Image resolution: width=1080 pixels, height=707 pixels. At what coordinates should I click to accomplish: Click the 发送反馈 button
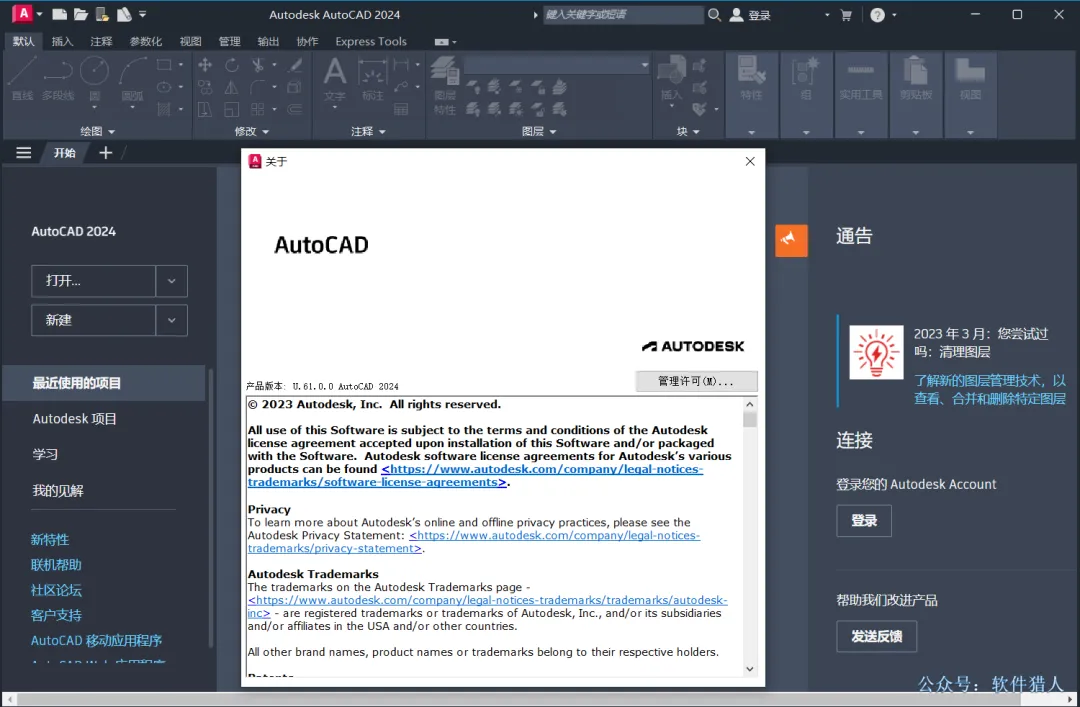tap(876, 636)
